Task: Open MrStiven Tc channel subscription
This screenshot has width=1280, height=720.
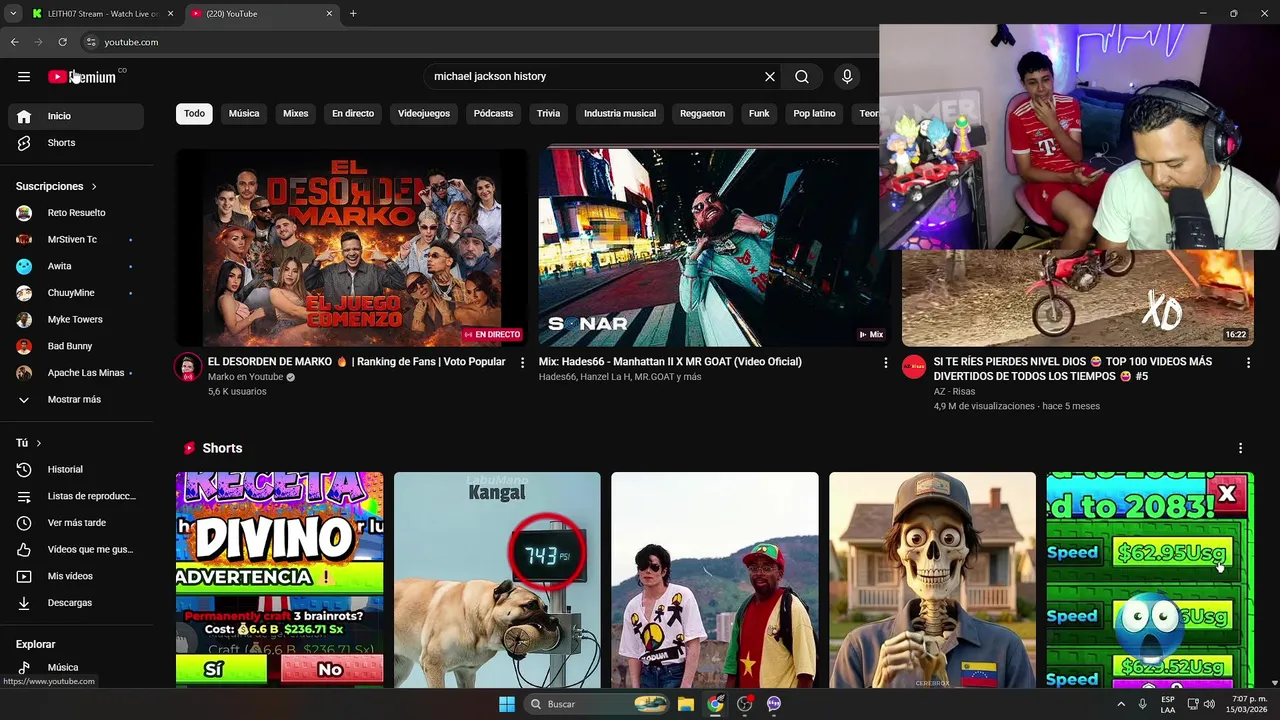Action: click(76, 240)
